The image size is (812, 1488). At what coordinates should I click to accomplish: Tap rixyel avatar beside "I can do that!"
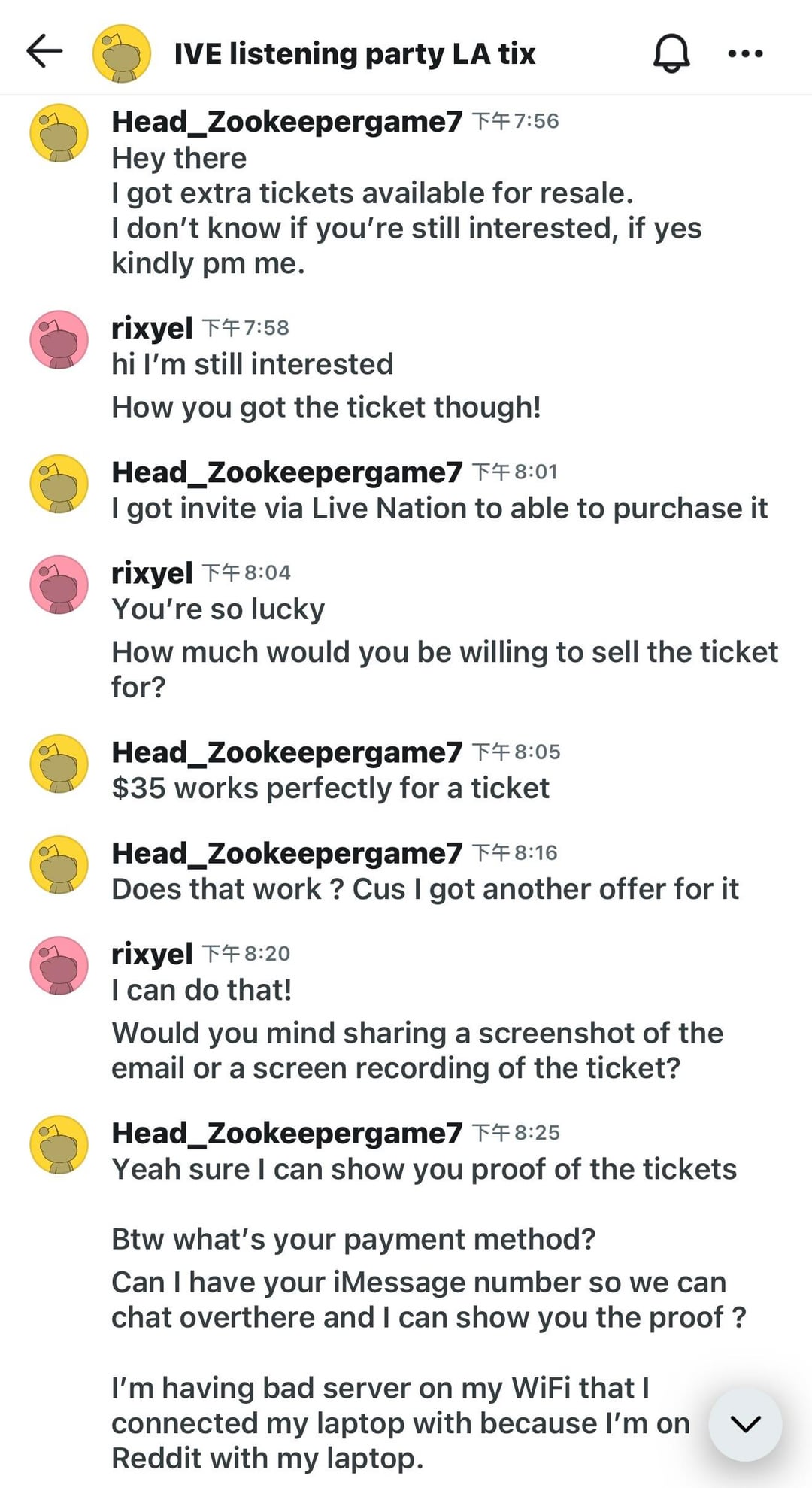pos(59,965)
